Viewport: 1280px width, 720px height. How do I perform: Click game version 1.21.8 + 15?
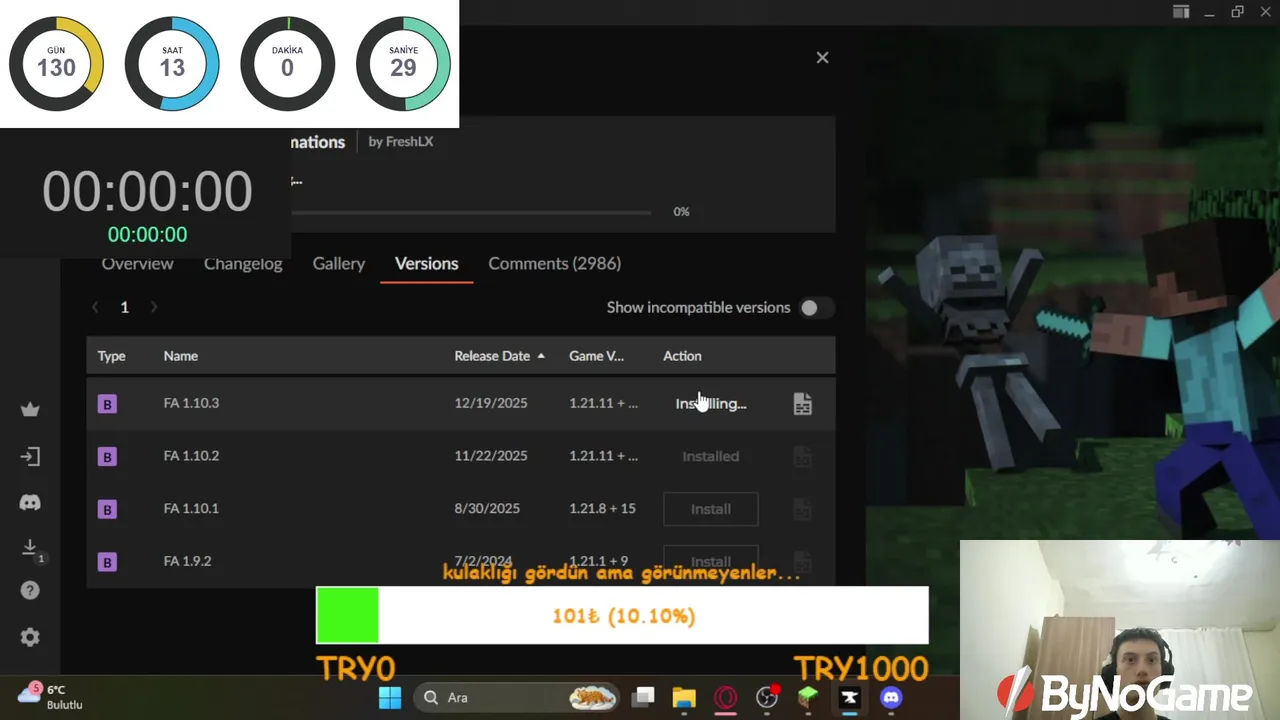click(602, 508)
